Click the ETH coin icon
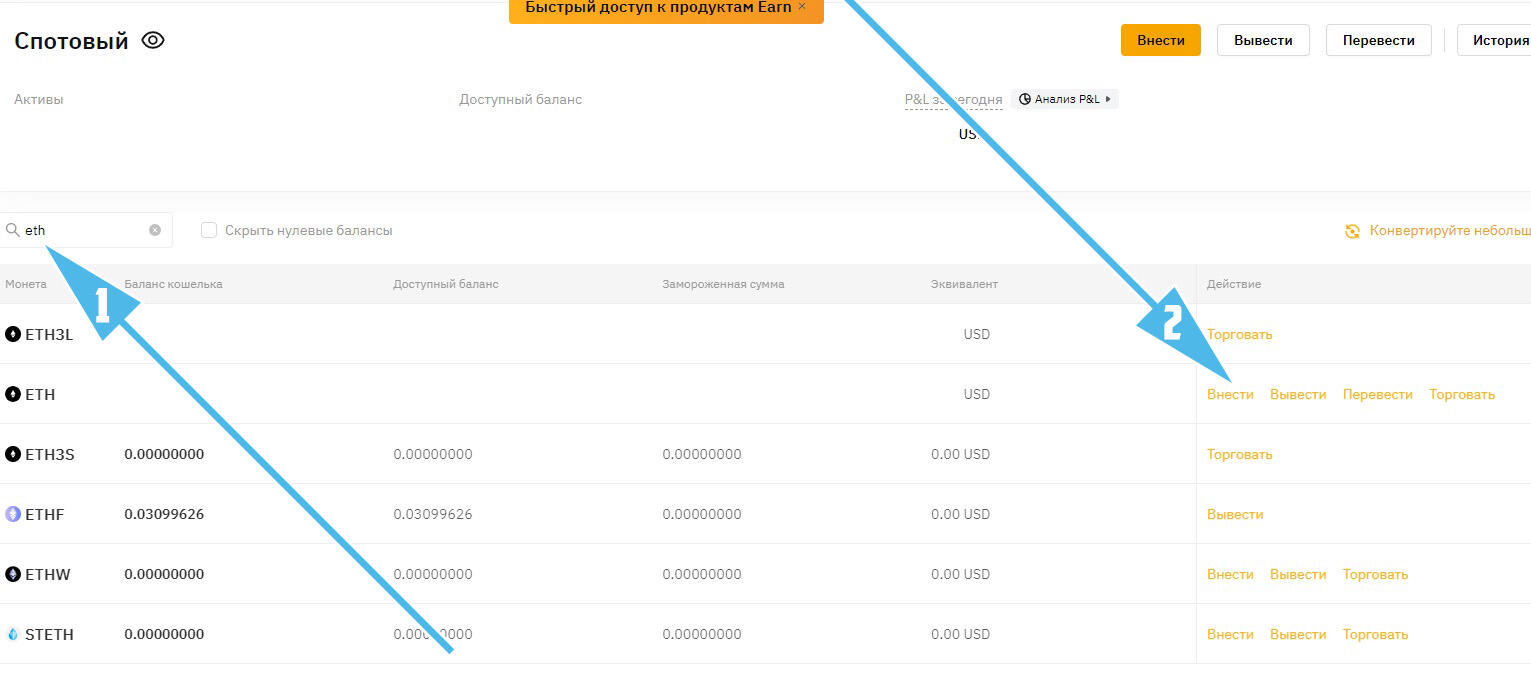The height and width of the screenshot is (677, 1531). point(13,394)
